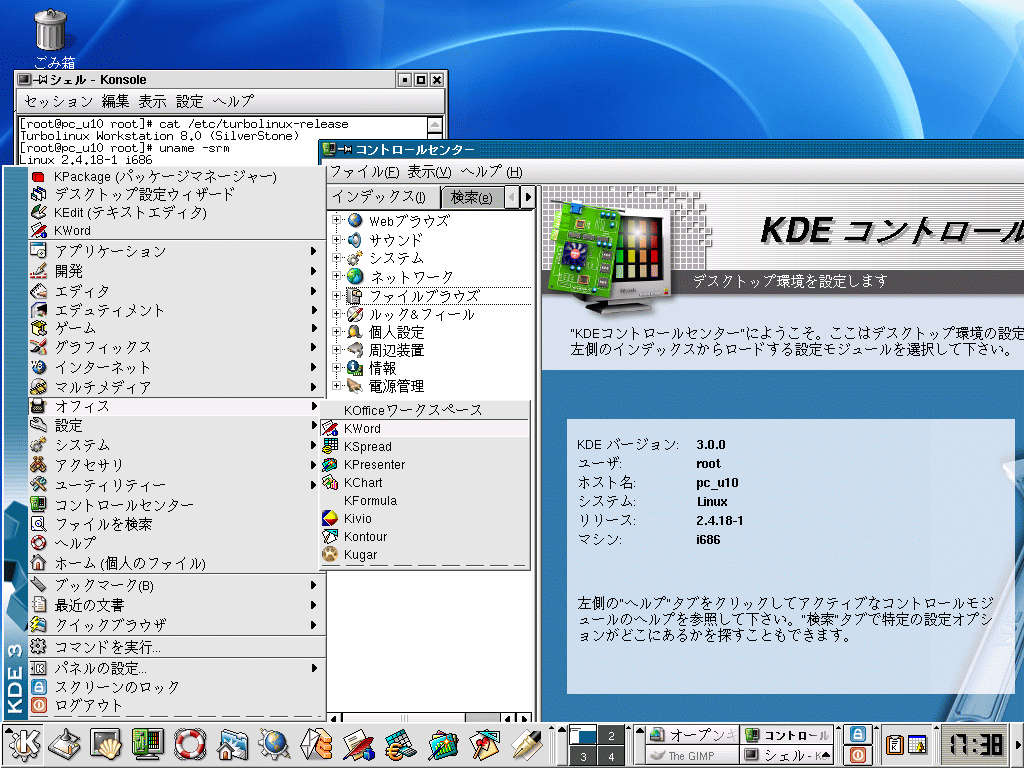1024x768 pixels.
Task: Launch KSpread from the Office submenu
Action: point(424,447)
